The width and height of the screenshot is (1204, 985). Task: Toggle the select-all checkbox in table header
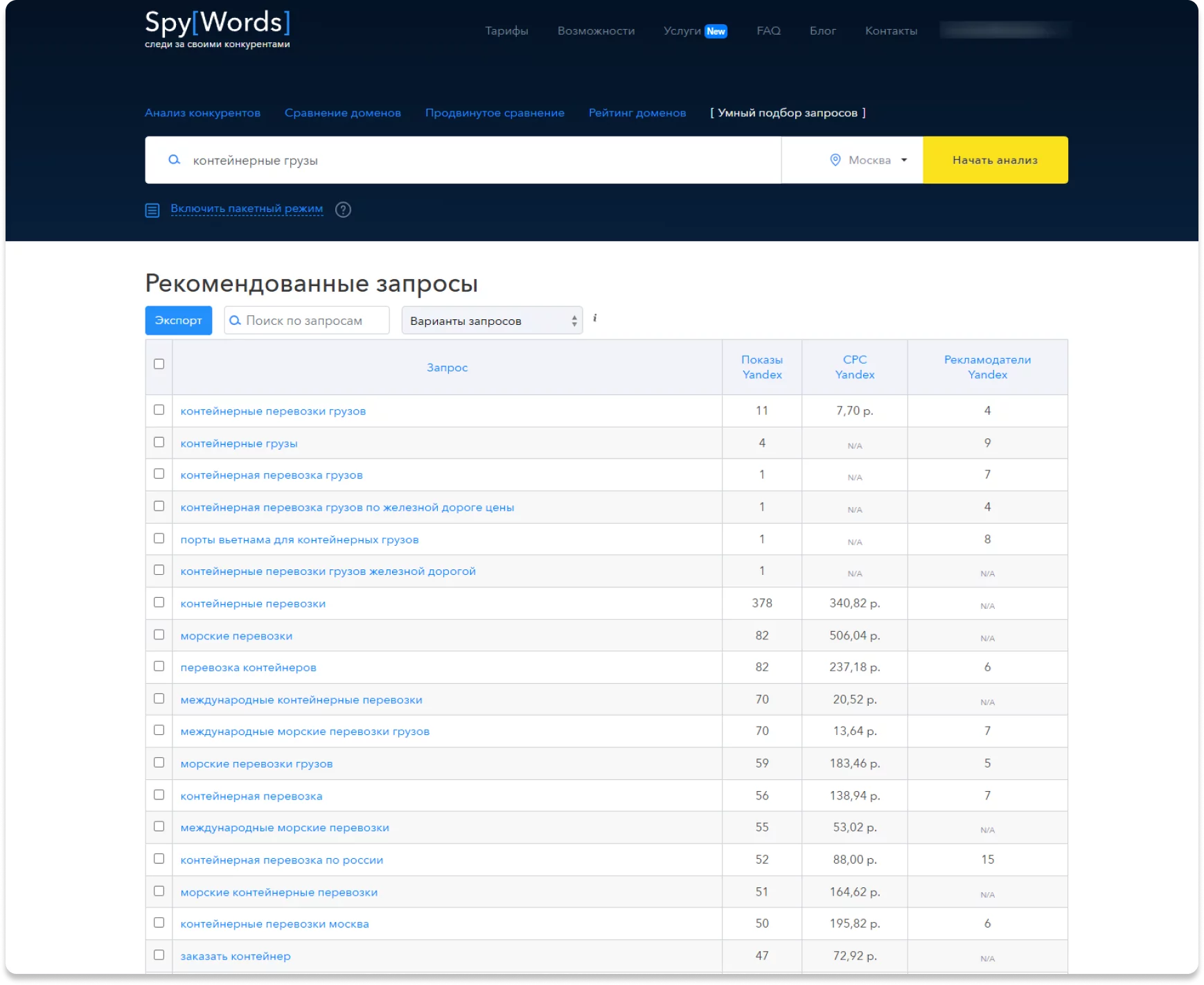(x=159, y=364)
